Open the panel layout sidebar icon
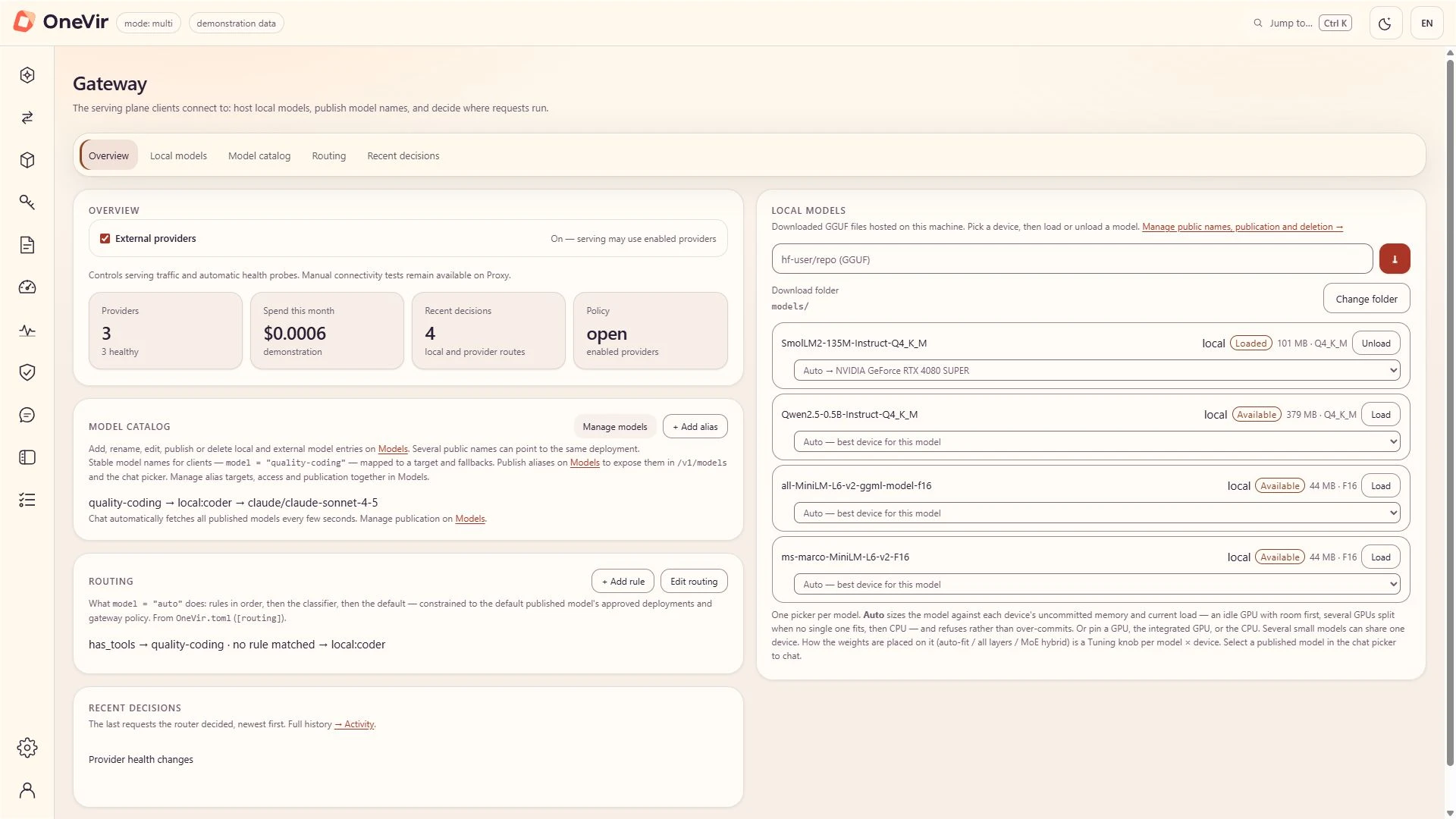1456x819 pixels. pos(27,457)
